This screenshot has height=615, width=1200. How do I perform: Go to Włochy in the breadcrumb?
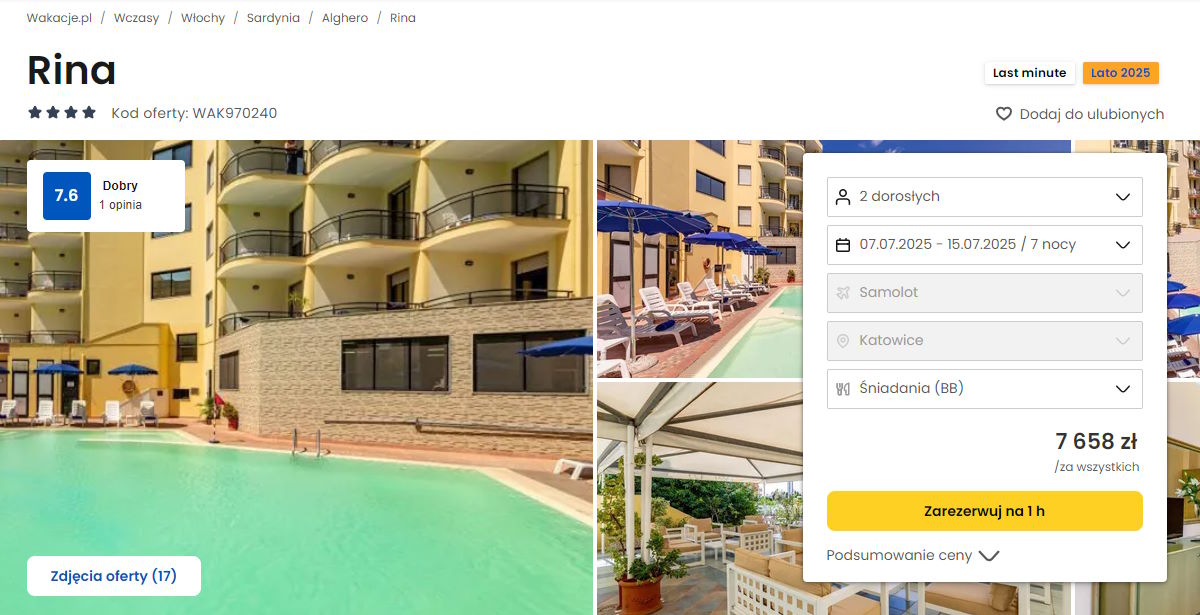203,18
